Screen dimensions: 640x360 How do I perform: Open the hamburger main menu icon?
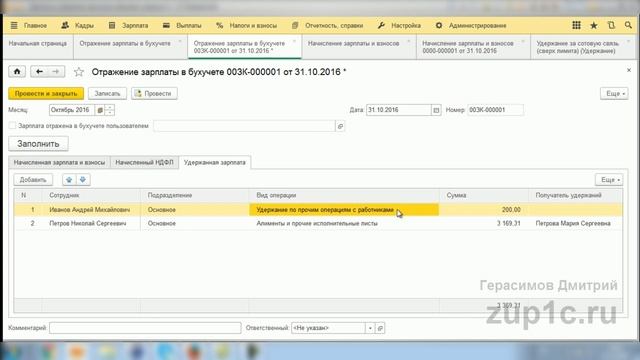(x=14, y=25)
